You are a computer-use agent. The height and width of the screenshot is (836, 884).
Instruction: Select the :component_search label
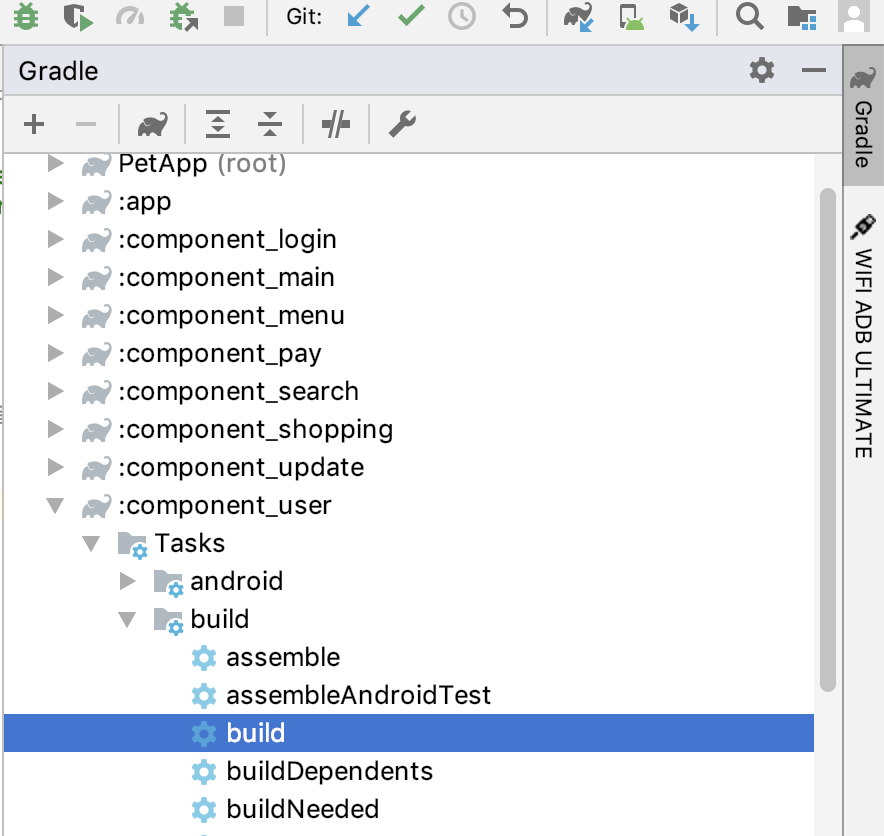tap(238, 391)
